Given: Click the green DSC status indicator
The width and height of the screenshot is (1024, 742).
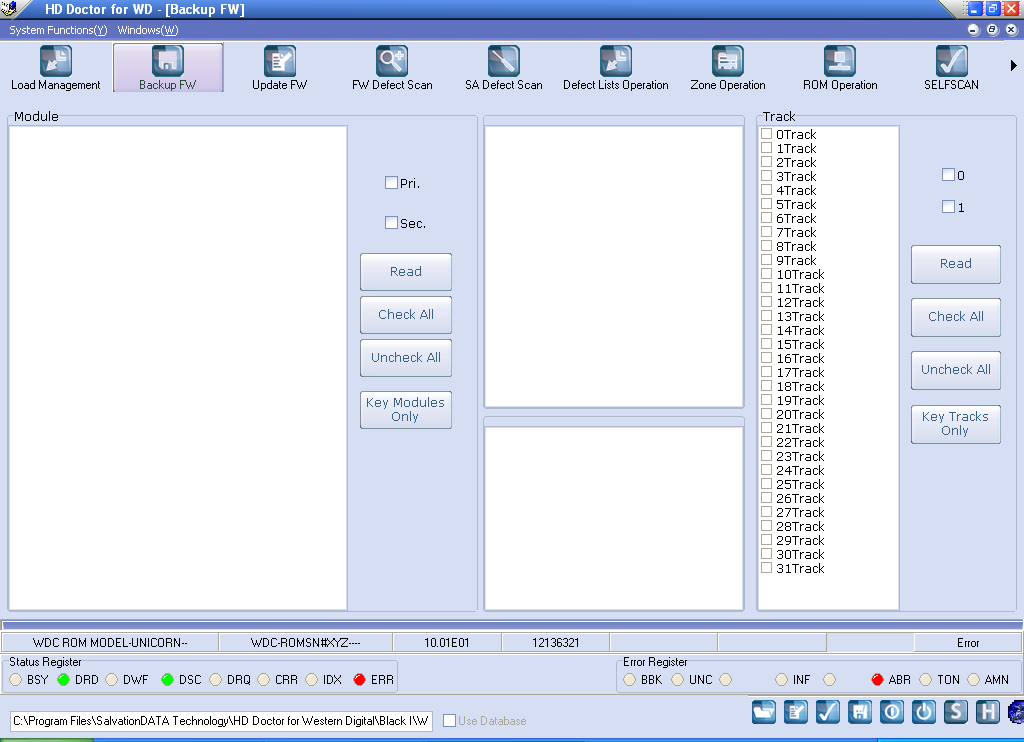Looking at the screenshot, I should click(x=167, y=680).
